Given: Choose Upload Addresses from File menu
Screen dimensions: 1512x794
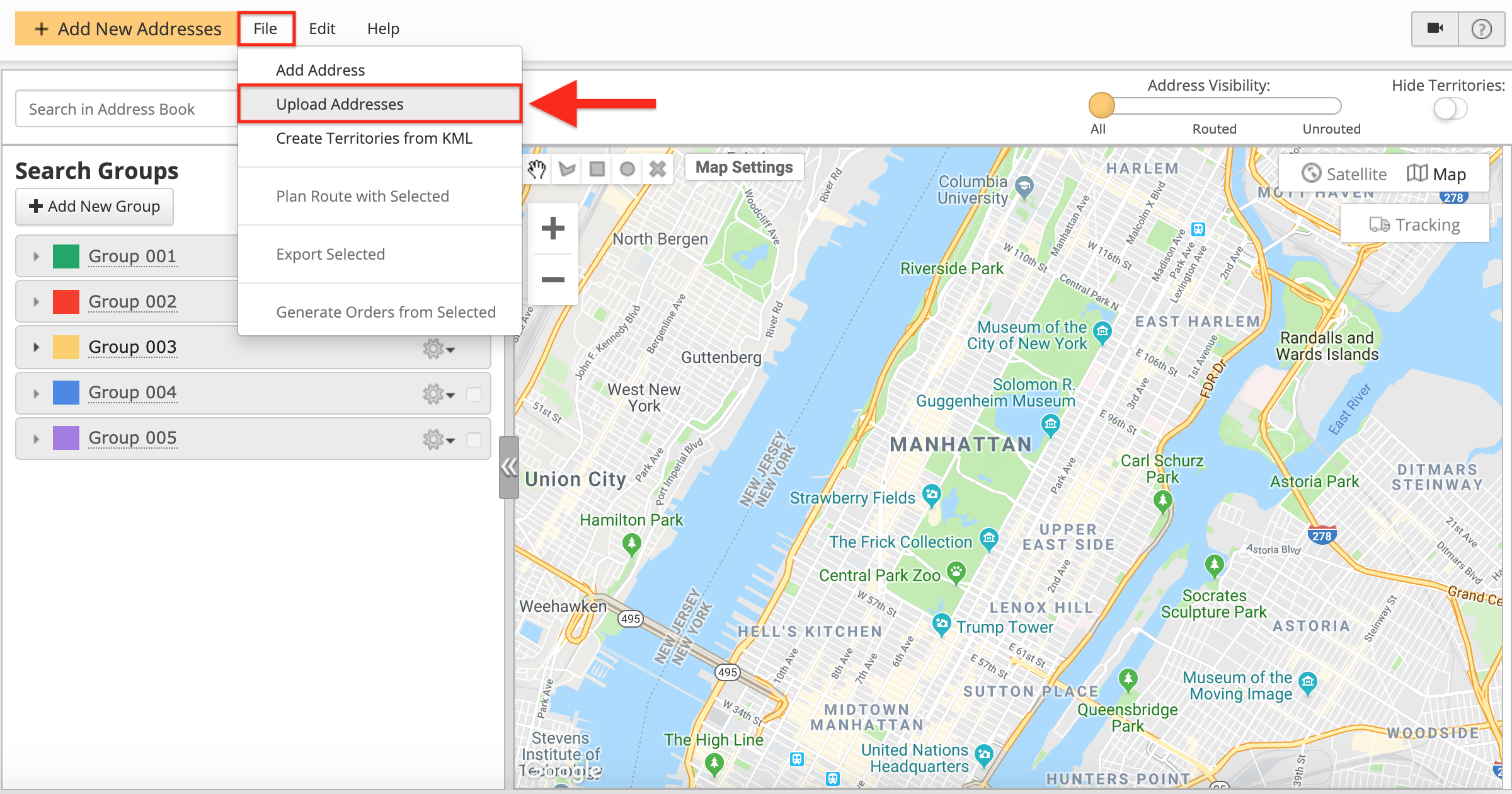Looking at the screenshot, I should pos(340,104).
